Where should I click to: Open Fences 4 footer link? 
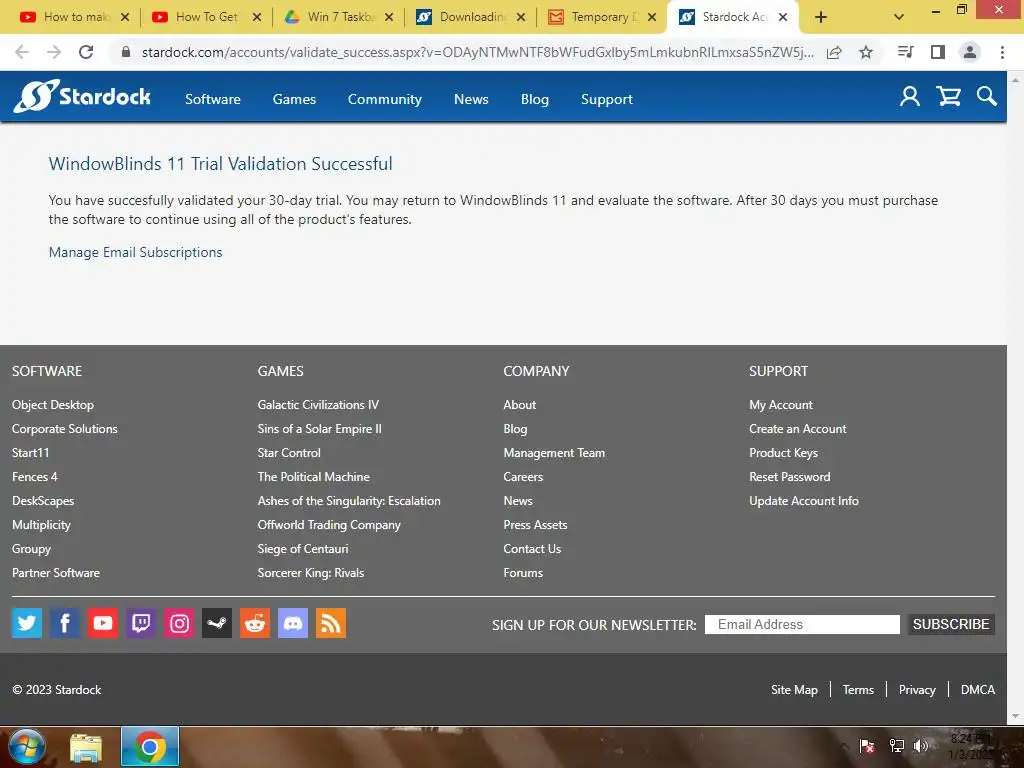pos(35,477)
